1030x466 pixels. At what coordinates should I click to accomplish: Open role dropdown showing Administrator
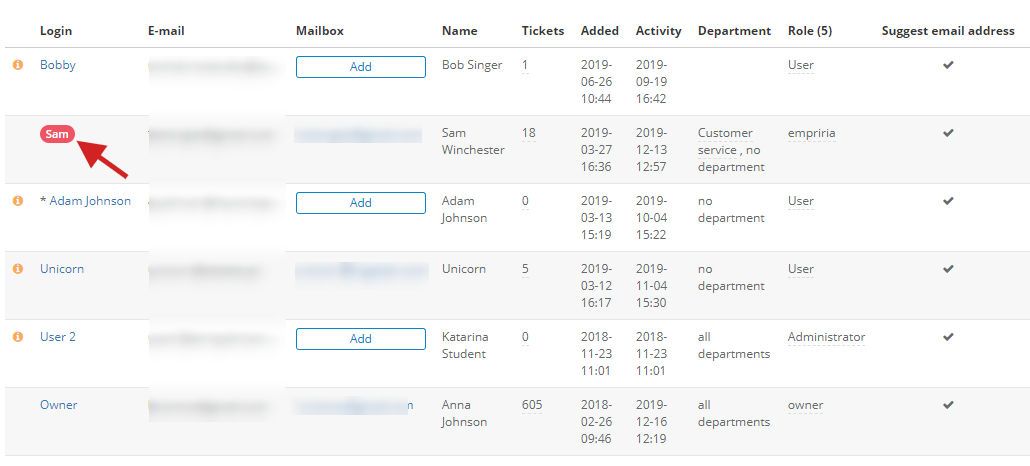pos(826,337)
